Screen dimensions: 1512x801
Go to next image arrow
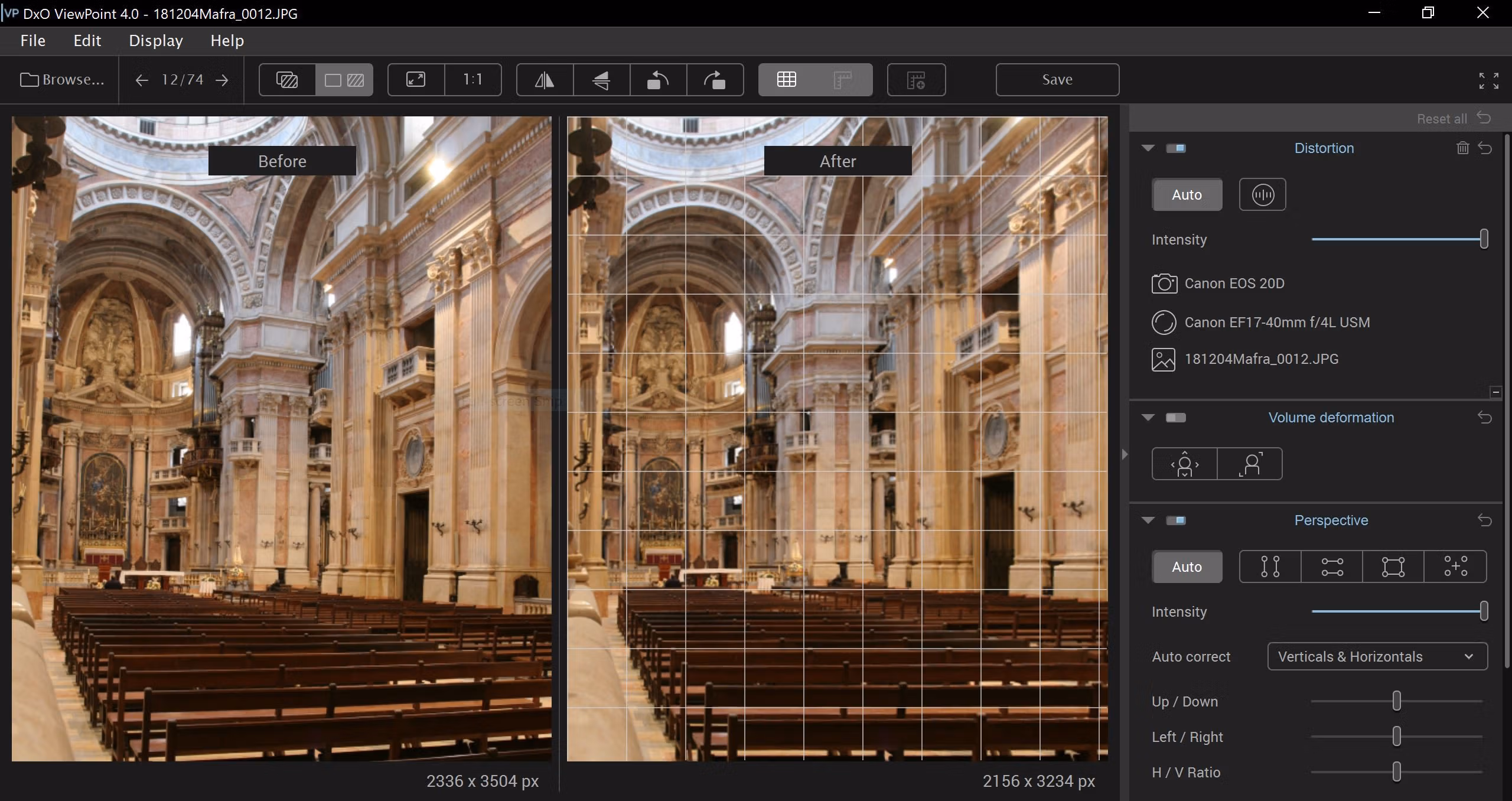[222, 80]
